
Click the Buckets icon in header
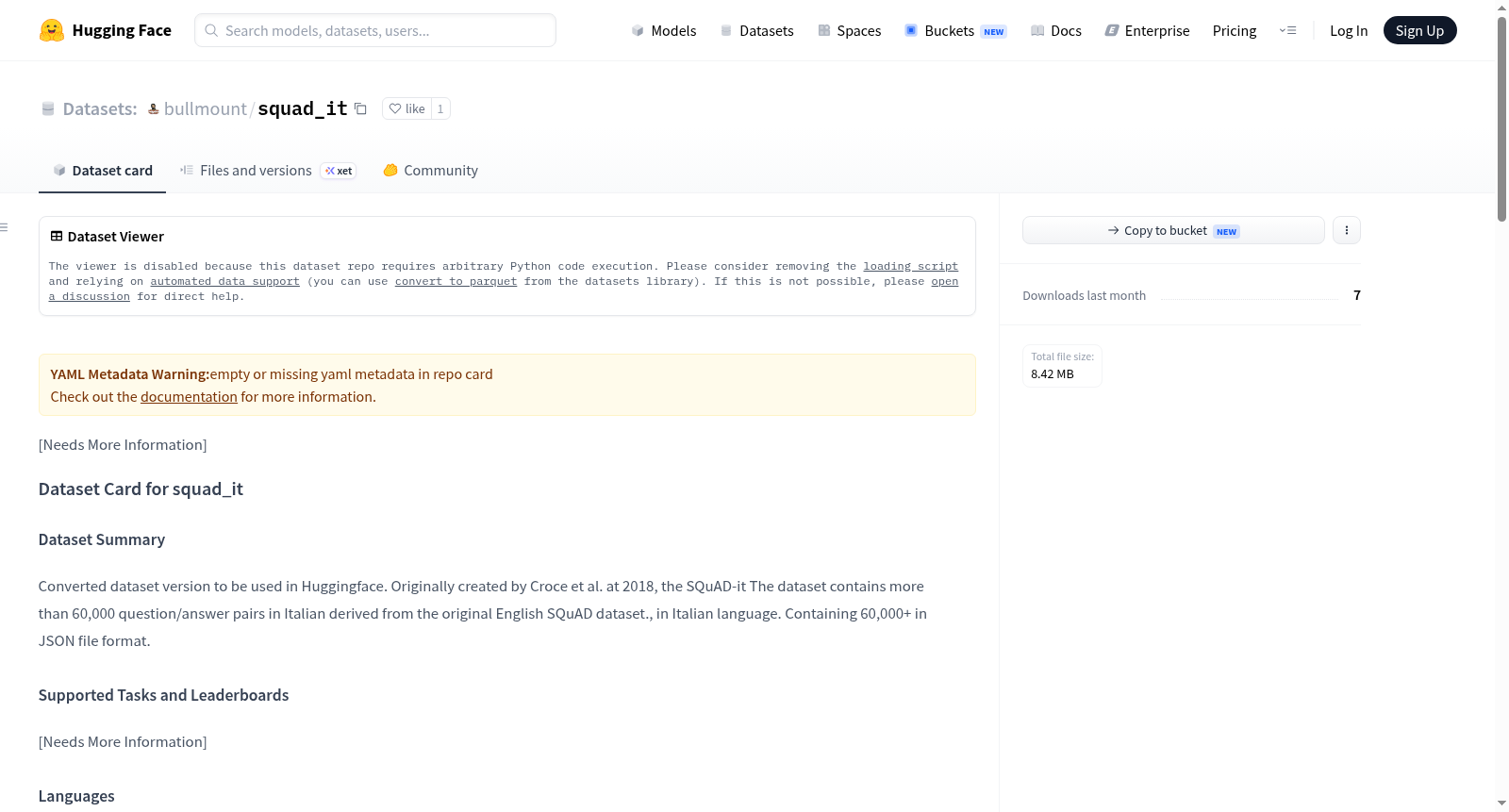911,30
